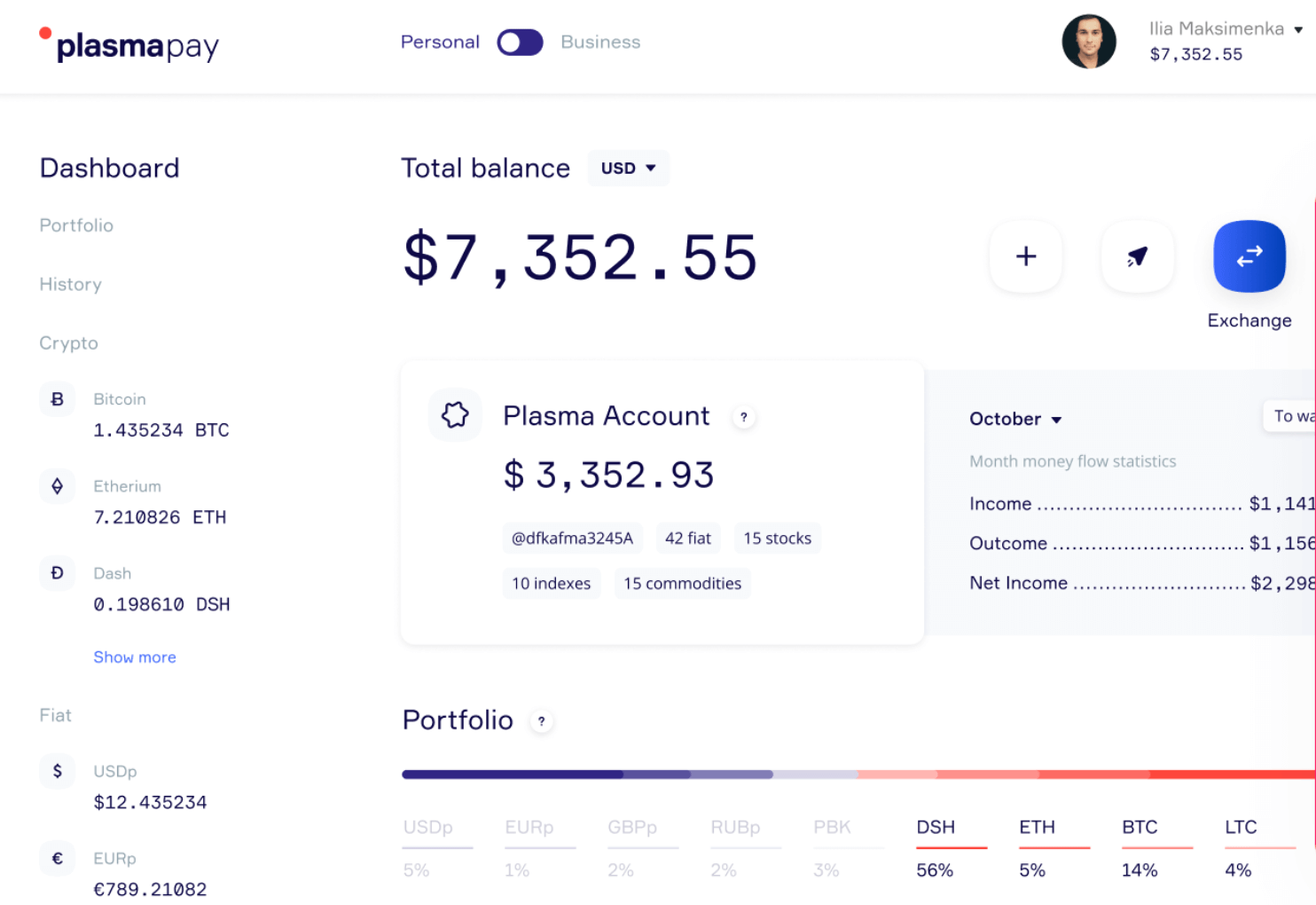Click the plasmapay logo

coord(129,44)
